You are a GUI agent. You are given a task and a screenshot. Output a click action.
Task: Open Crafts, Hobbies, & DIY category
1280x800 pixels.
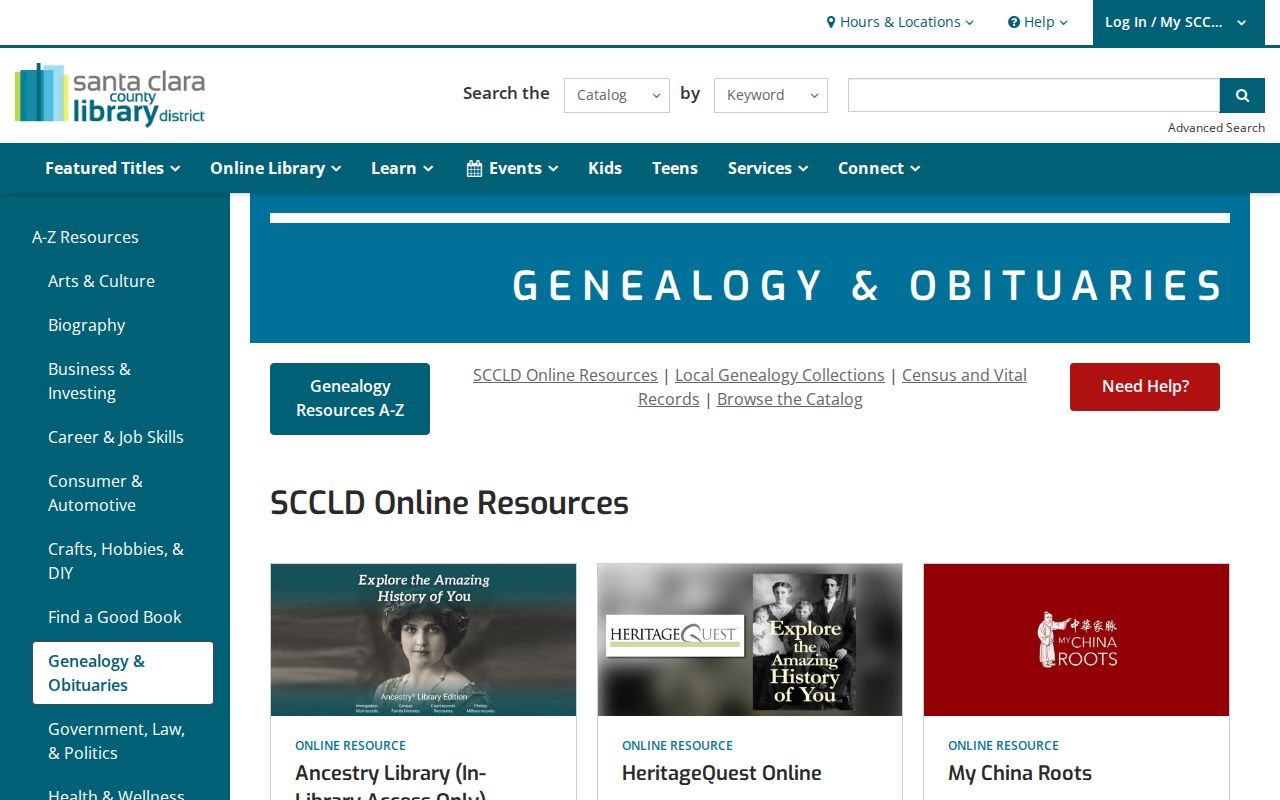(116, 561)
